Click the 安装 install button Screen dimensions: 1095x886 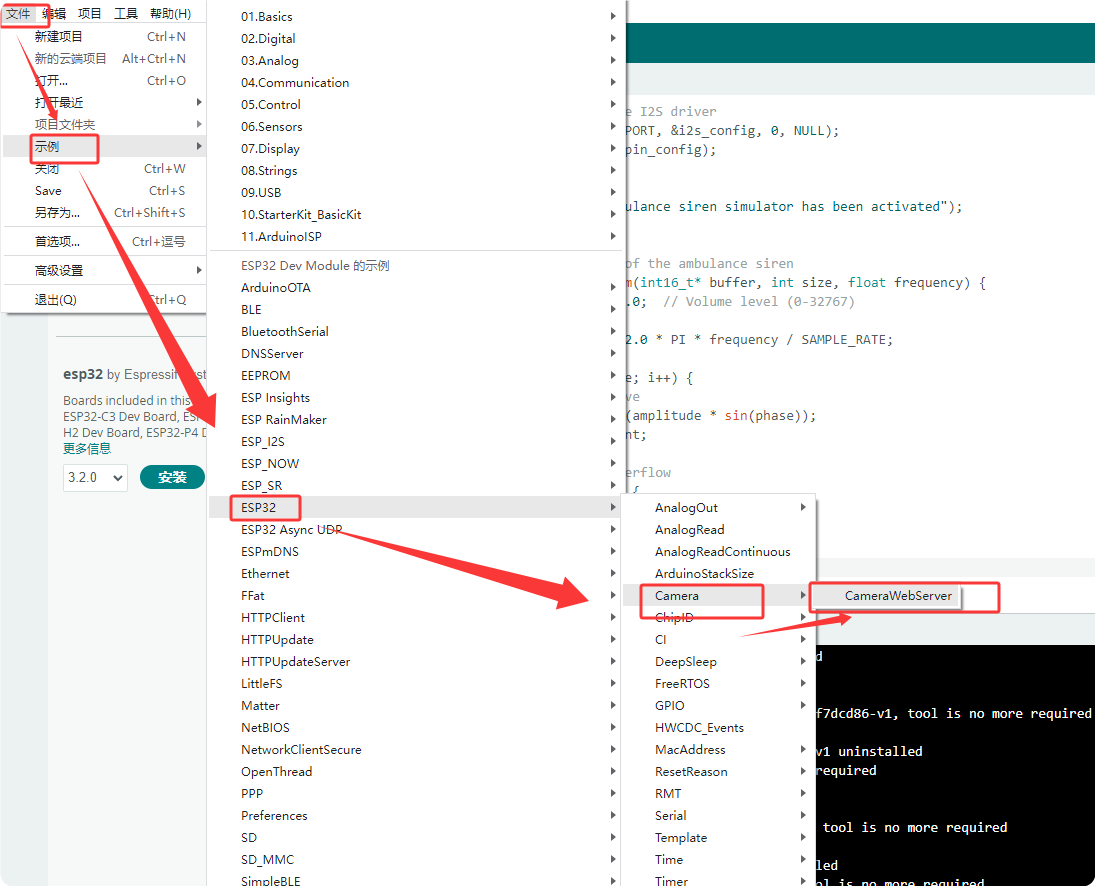172,477
